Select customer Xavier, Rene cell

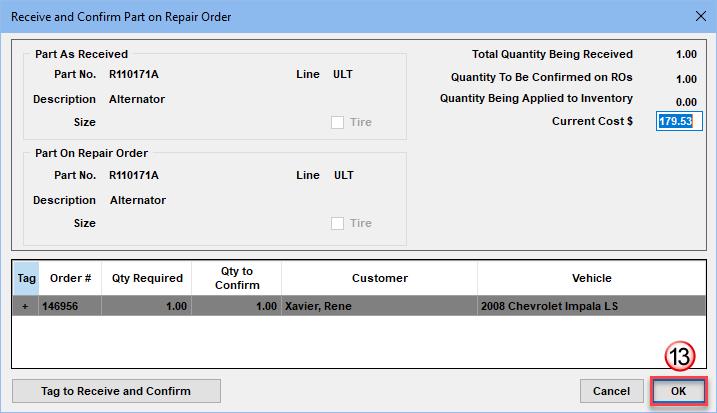tap(379, 307)
